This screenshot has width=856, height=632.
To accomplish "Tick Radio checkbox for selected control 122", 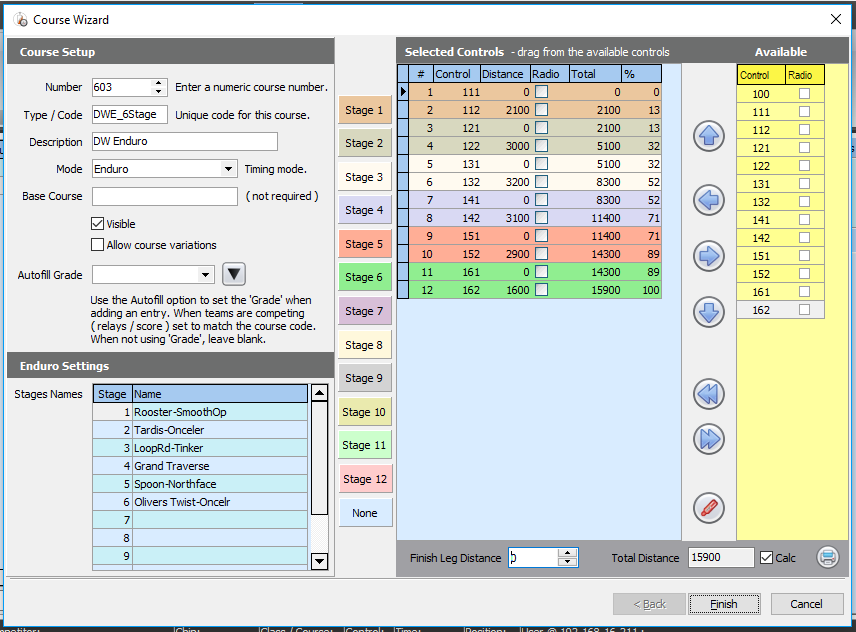I will tap(542, 146).
